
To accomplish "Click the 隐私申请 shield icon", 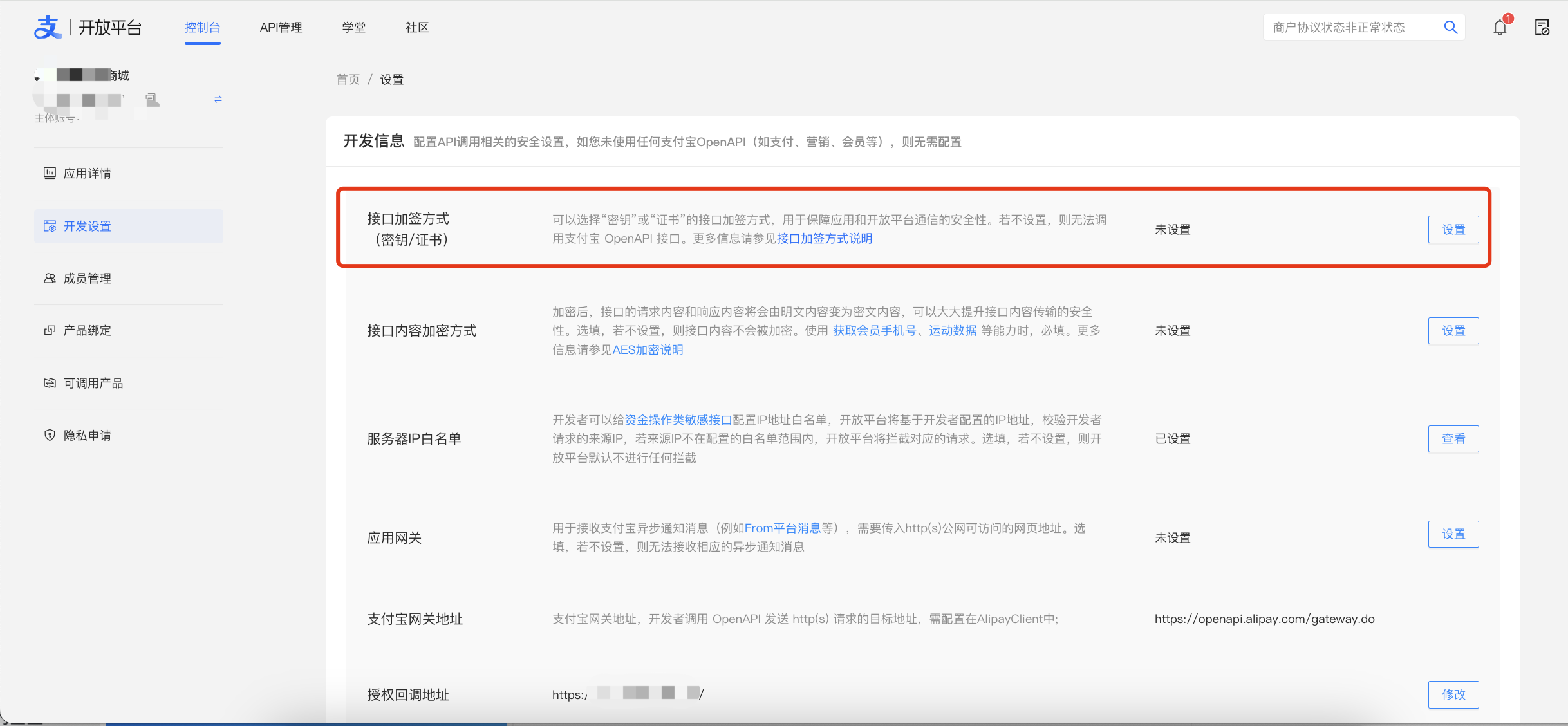I will [50, 435].
